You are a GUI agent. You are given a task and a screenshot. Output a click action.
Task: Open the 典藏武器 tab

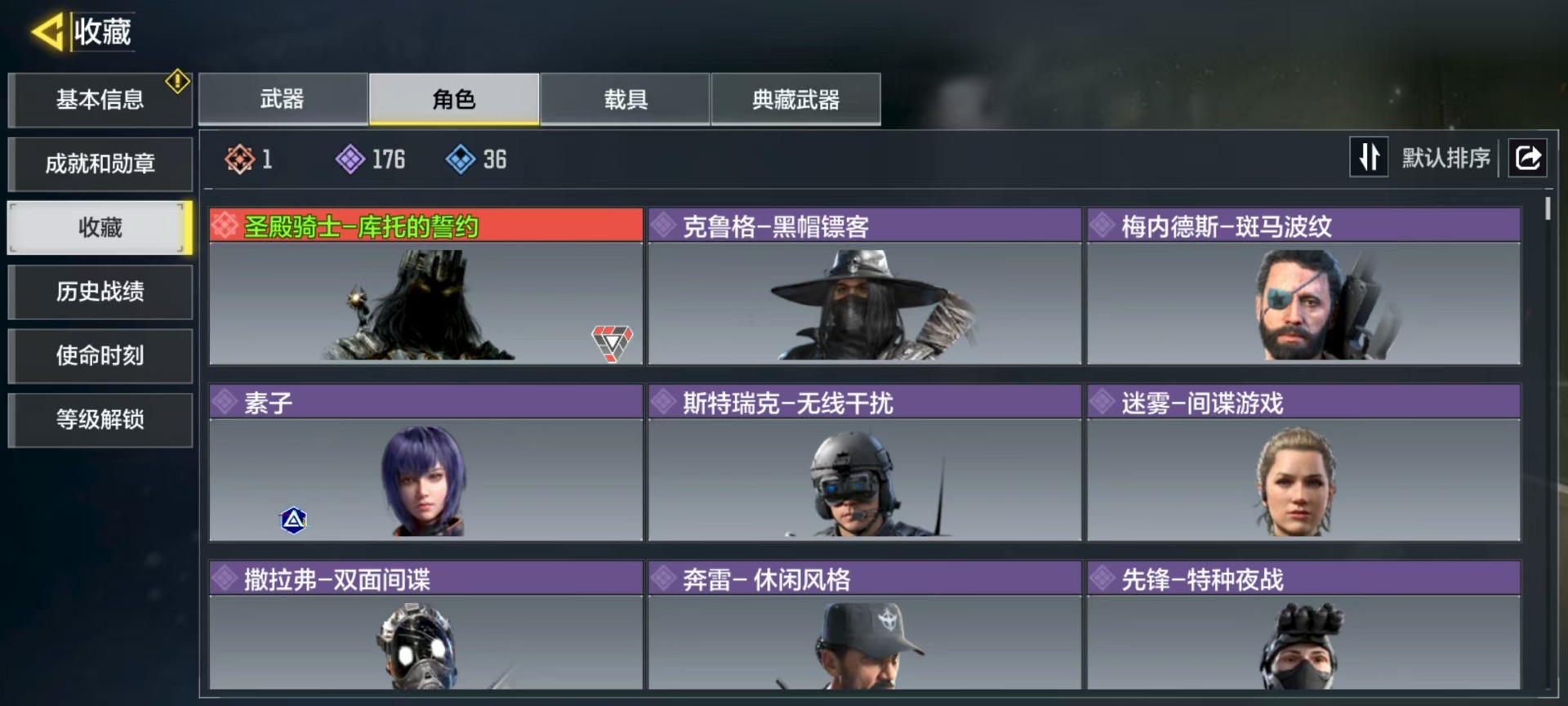[796, 99]
